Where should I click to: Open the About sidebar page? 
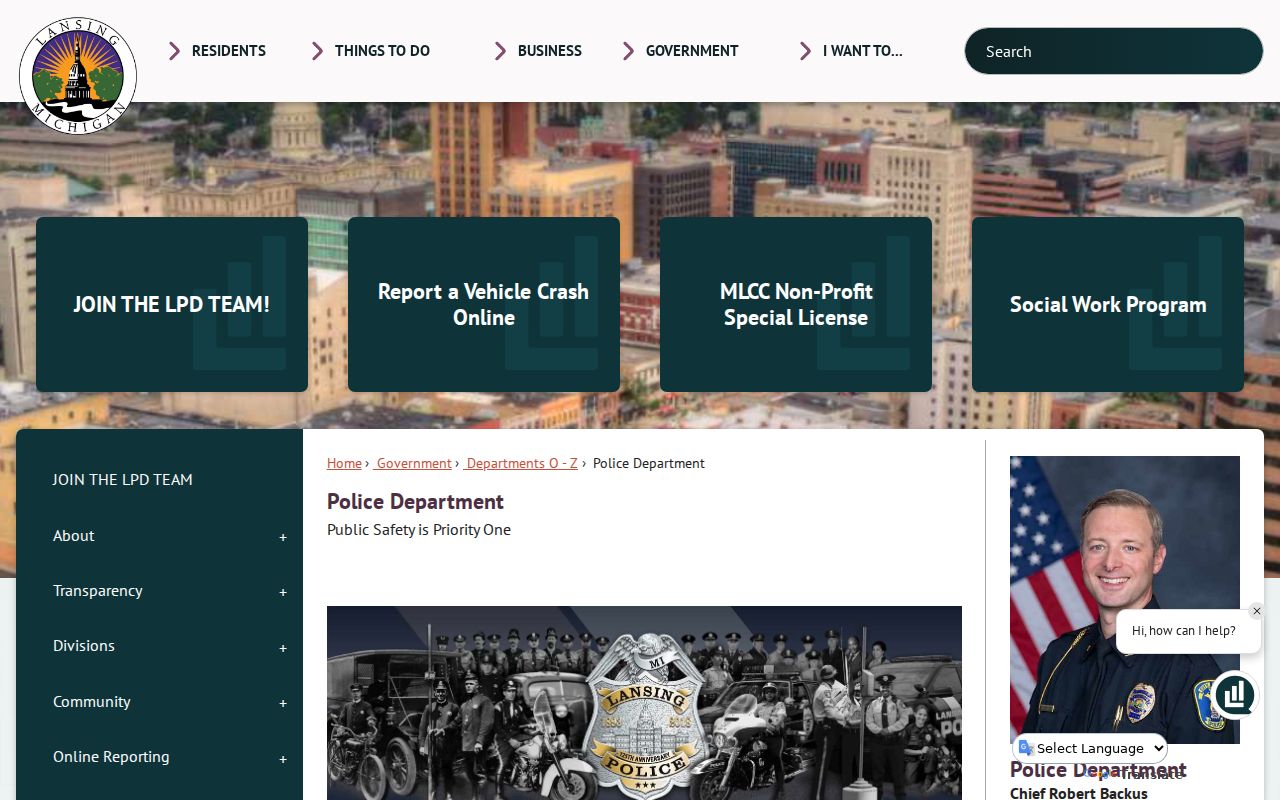pos(74,536)
